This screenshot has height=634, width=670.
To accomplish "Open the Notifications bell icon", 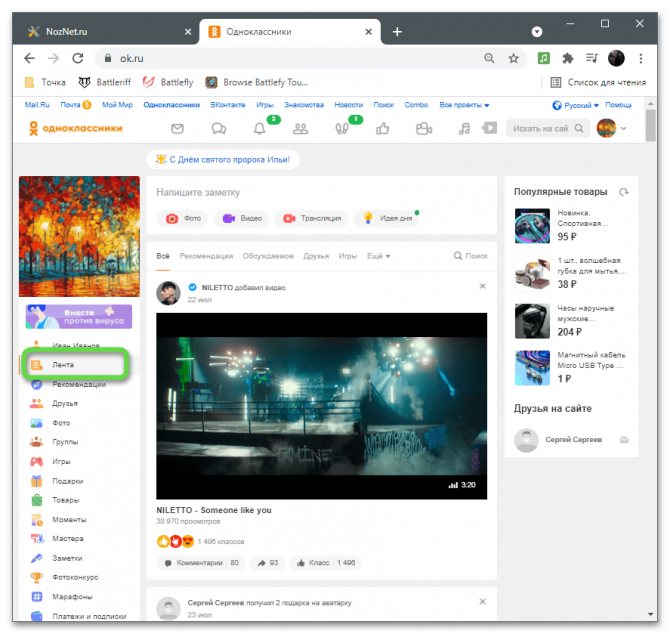I will coord(259,129).
